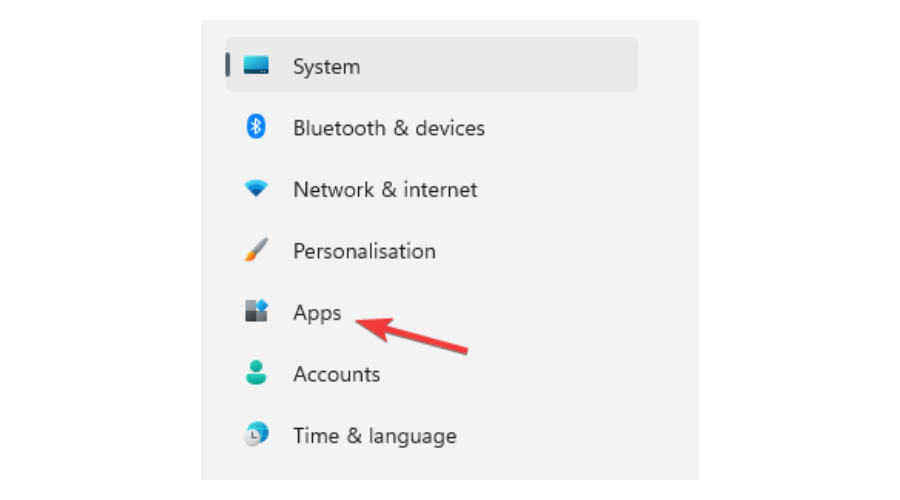This screenshot has height=500, width=900.
Task: Select the word 'language' in Time entry
Action: (413, 437)
